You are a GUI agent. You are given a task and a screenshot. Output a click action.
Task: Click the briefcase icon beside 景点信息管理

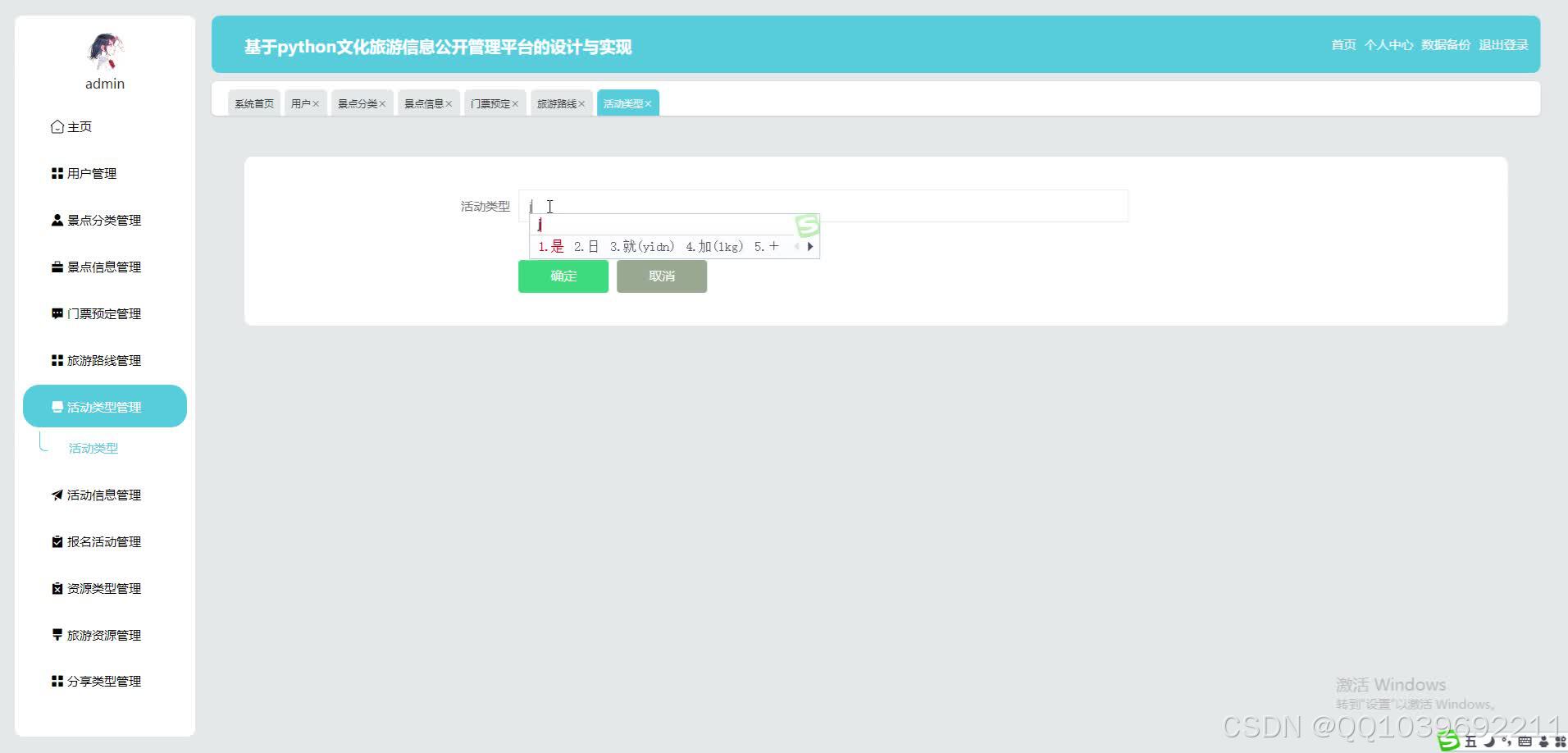57,267
